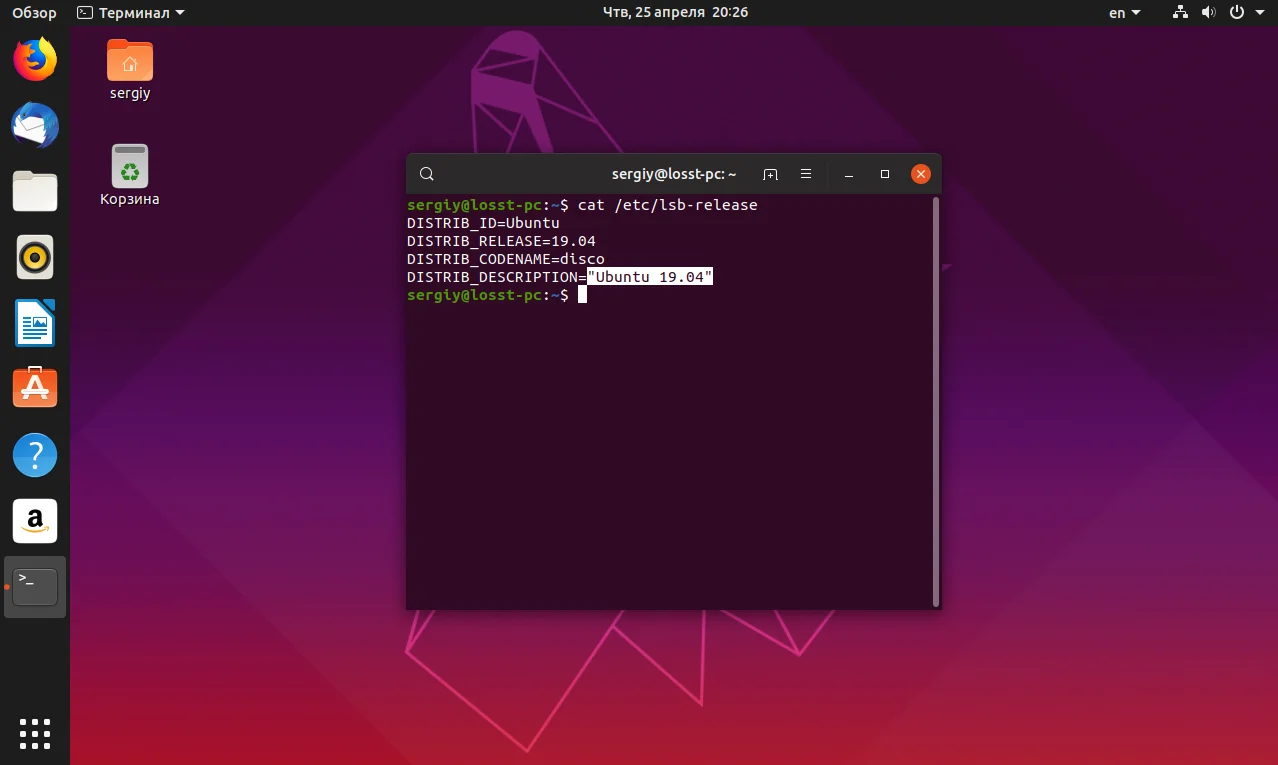Click the Amazon launcher icon
Screen dimensions: 1278x765
click(35, 521)
